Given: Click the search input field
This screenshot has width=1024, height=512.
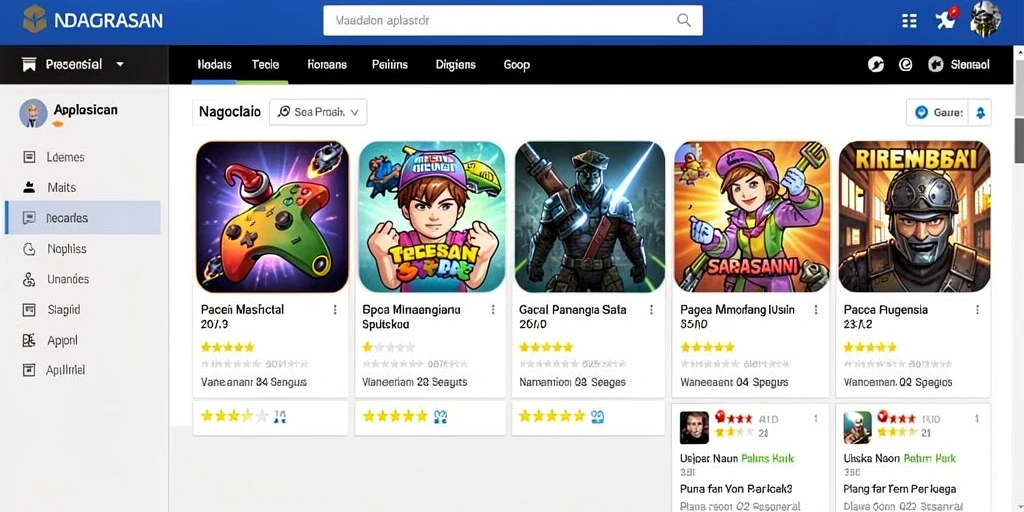Looking at the screenshot, I should point(513,20).
